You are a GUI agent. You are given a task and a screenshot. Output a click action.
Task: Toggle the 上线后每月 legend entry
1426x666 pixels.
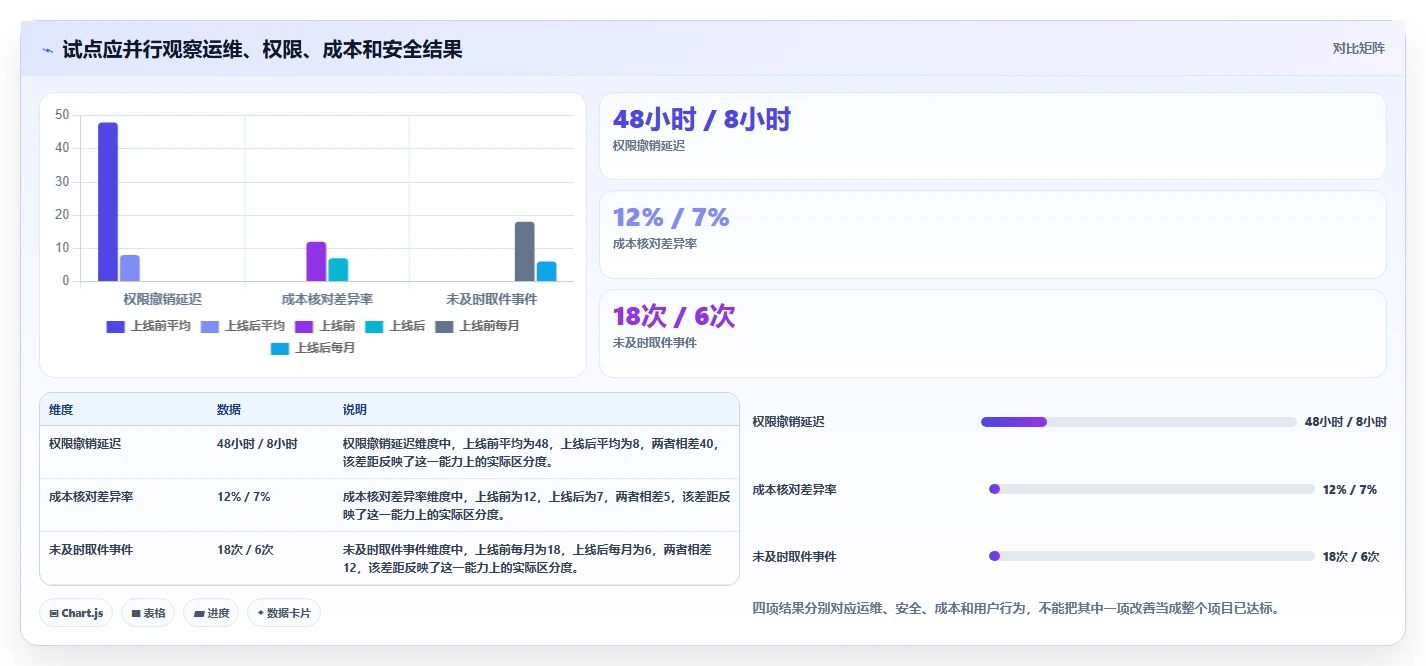(x=313, y=348)
